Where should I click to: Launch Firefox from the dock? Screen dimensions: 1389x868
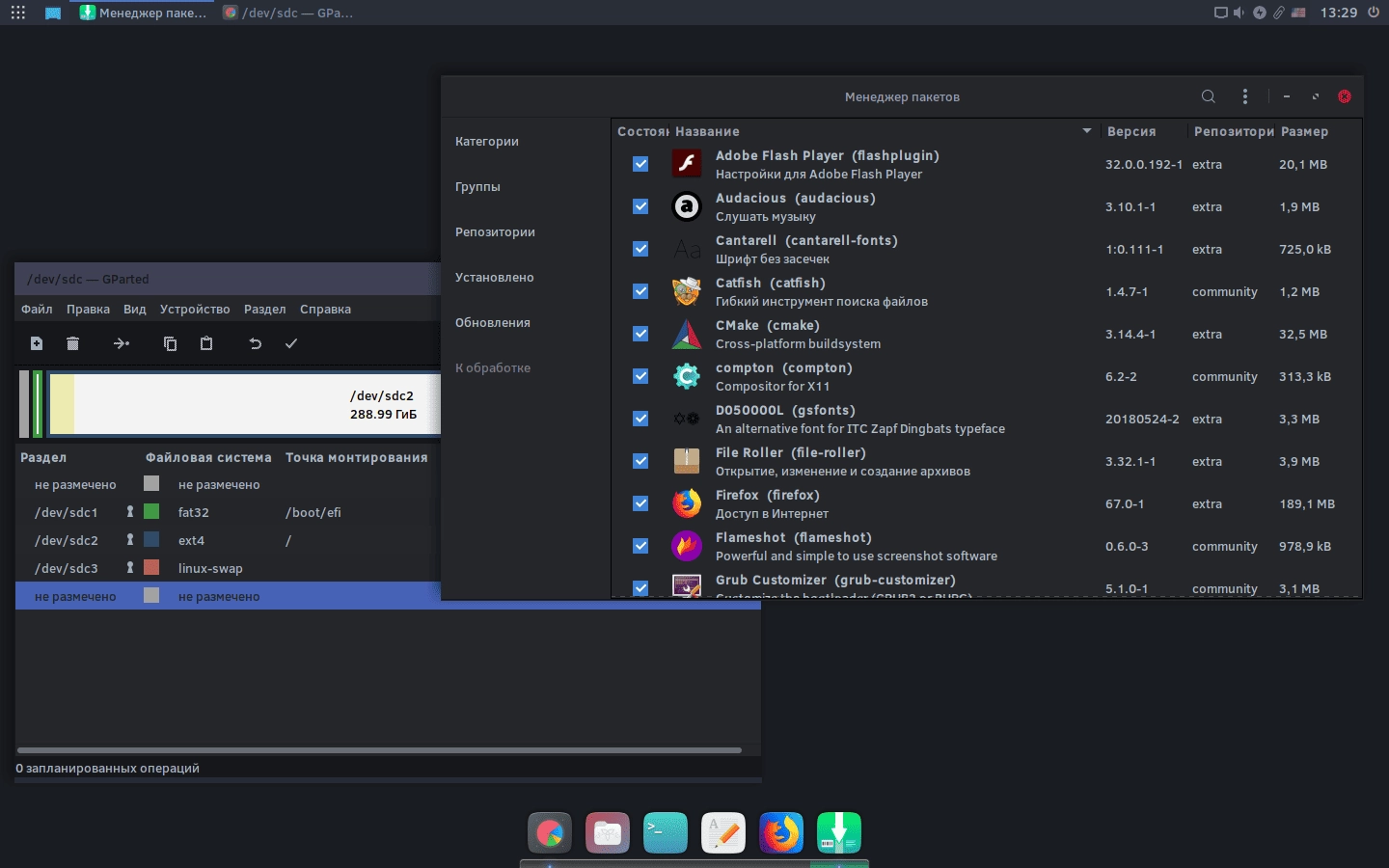(781, 833)
